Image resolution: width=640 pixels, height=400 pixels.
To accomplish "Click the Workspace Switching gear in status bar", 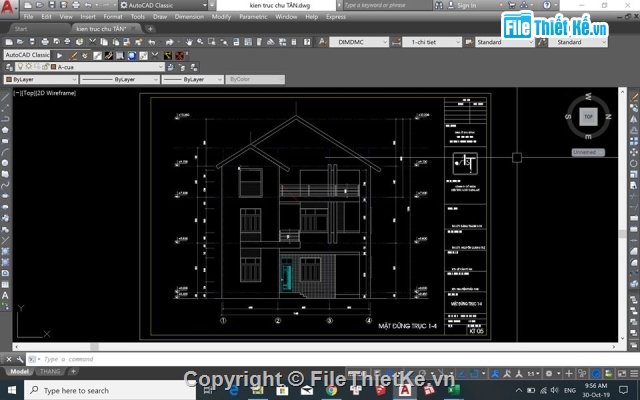I will [549, 373].
